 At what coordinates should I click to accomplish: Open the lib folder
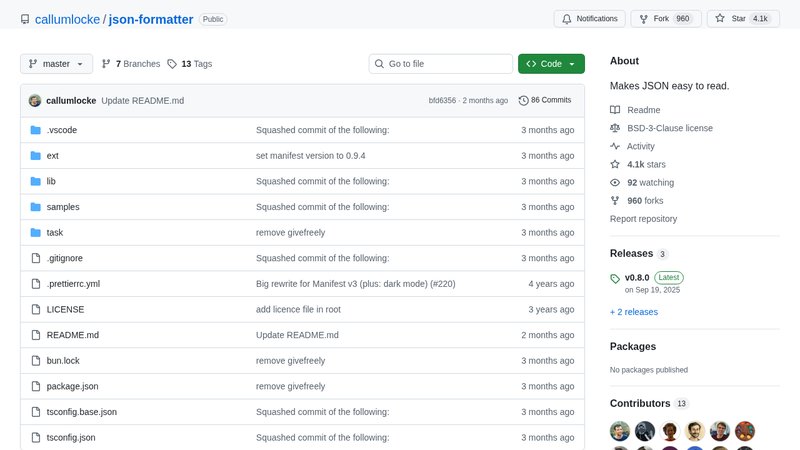[x=51, y=181]
